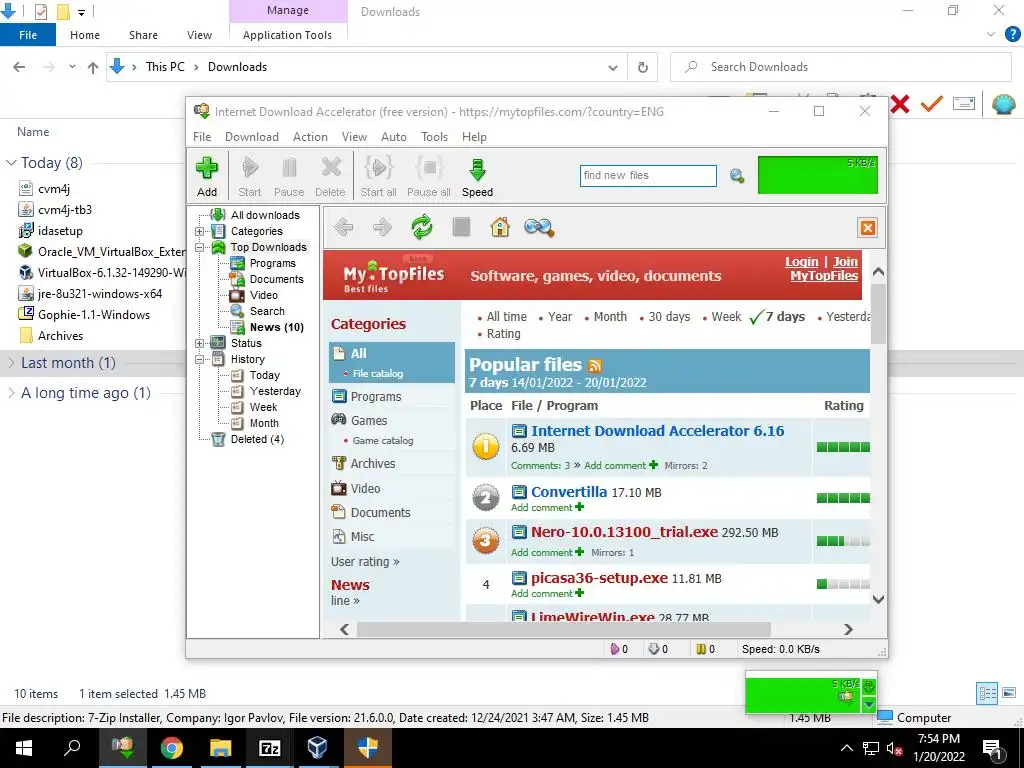Click the find new files input
This screenshot has width=1024, height=768.
(x=648, y=176)
